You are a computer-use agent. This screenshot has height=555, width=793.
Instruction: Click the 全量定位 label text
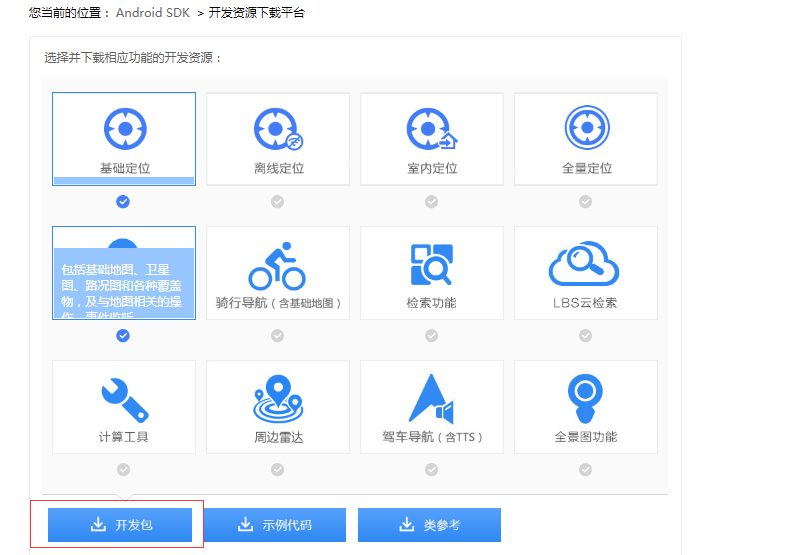587,168
